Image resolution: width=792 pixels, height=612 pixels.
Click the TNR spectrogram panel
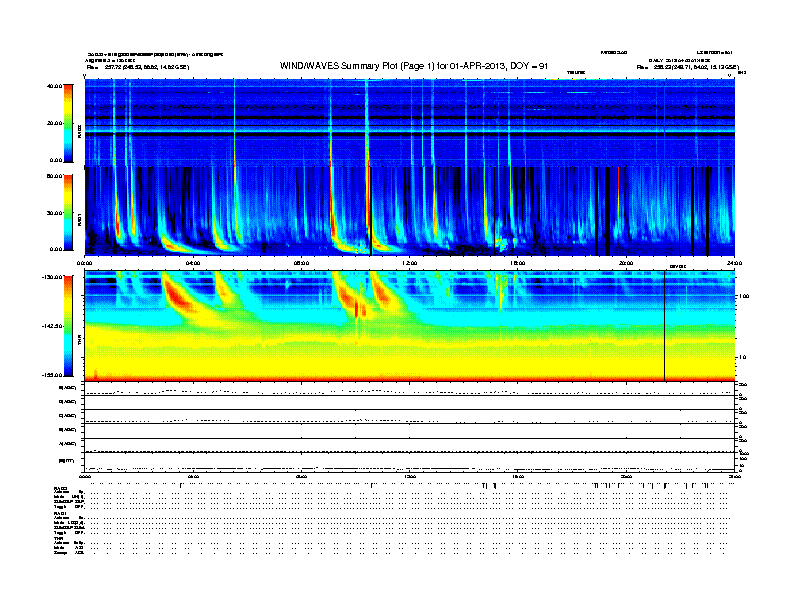(x=410, y=326)
